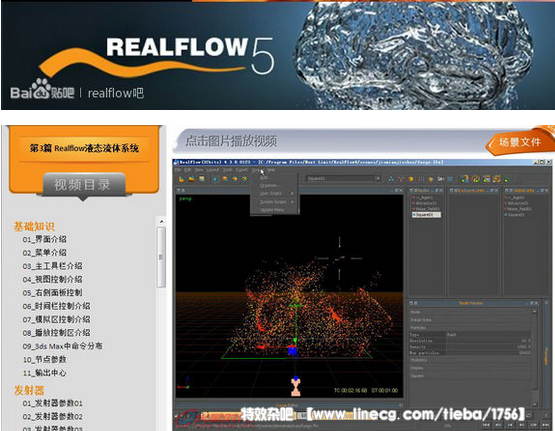Expand the Statistics section in Node Params
The width and height of the screenshot is (555, 431).
click(x=470, y=360)
